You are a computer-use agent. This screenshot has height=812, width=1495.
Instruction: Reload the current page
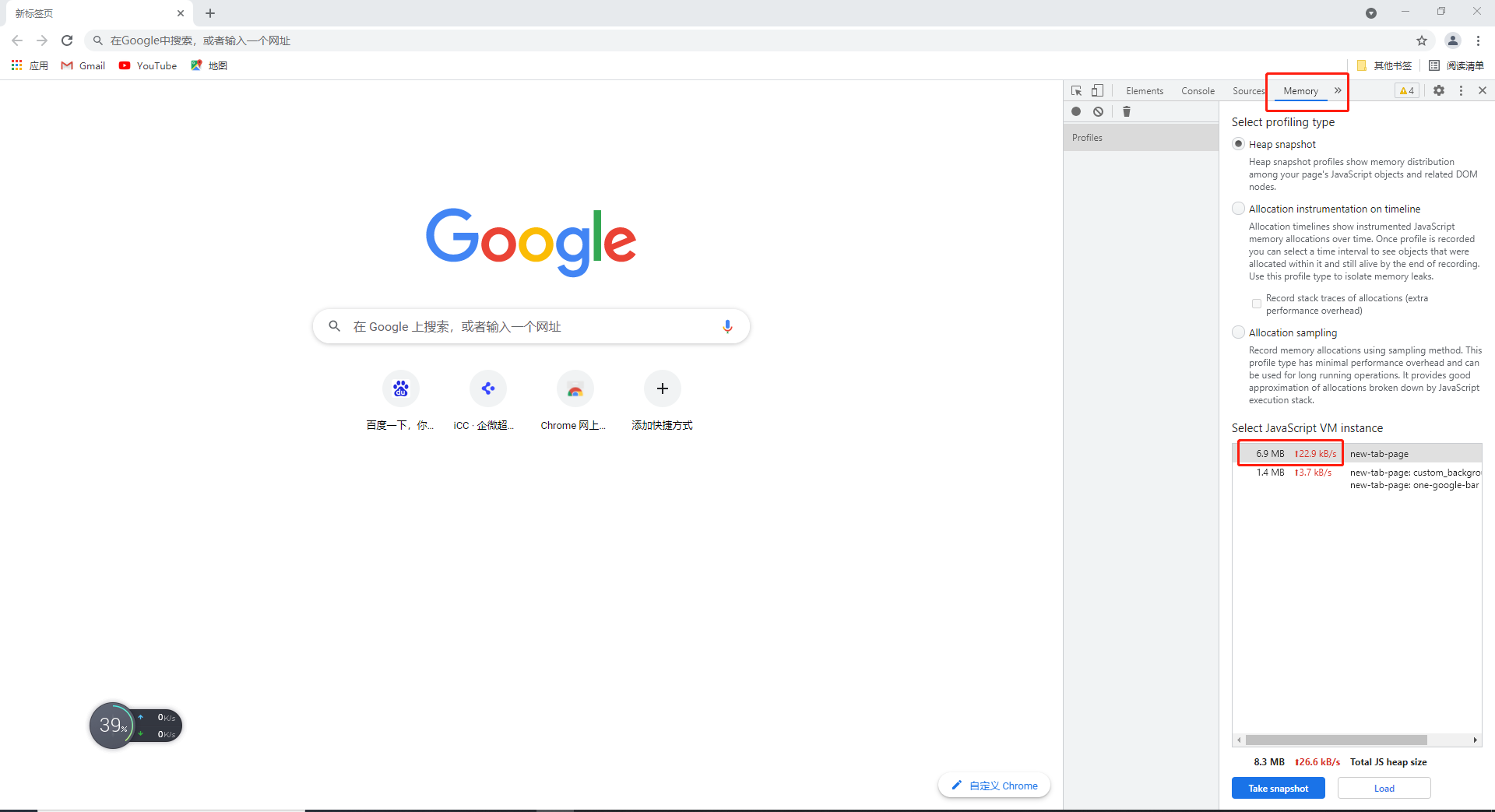(x=67, y=40)
